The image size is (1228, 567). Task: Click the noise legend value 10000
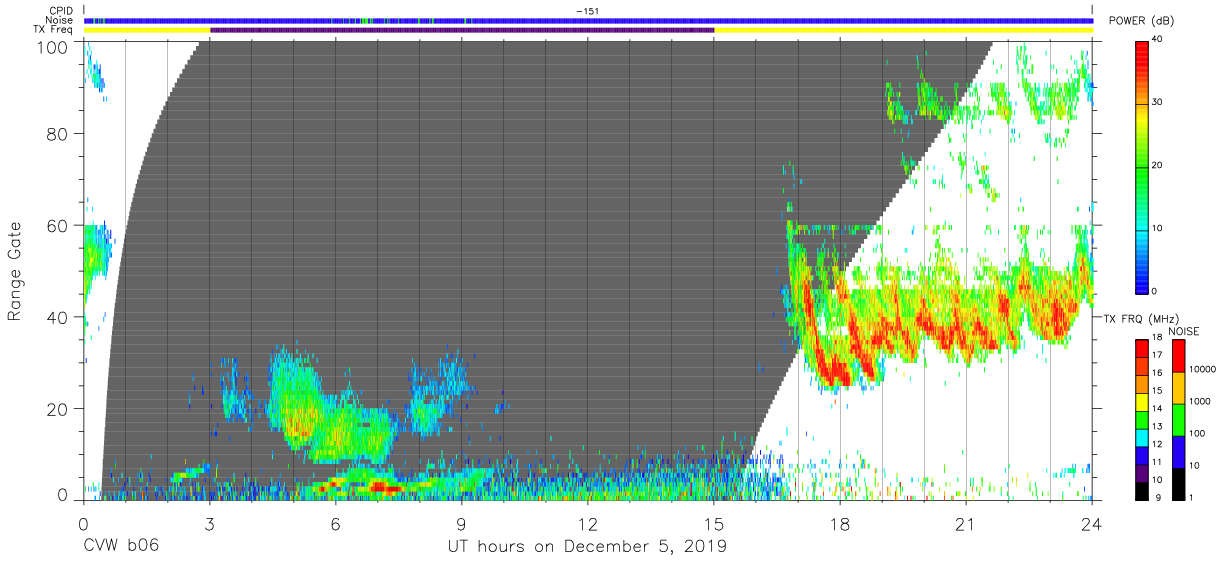click(x=1204, y=370)
